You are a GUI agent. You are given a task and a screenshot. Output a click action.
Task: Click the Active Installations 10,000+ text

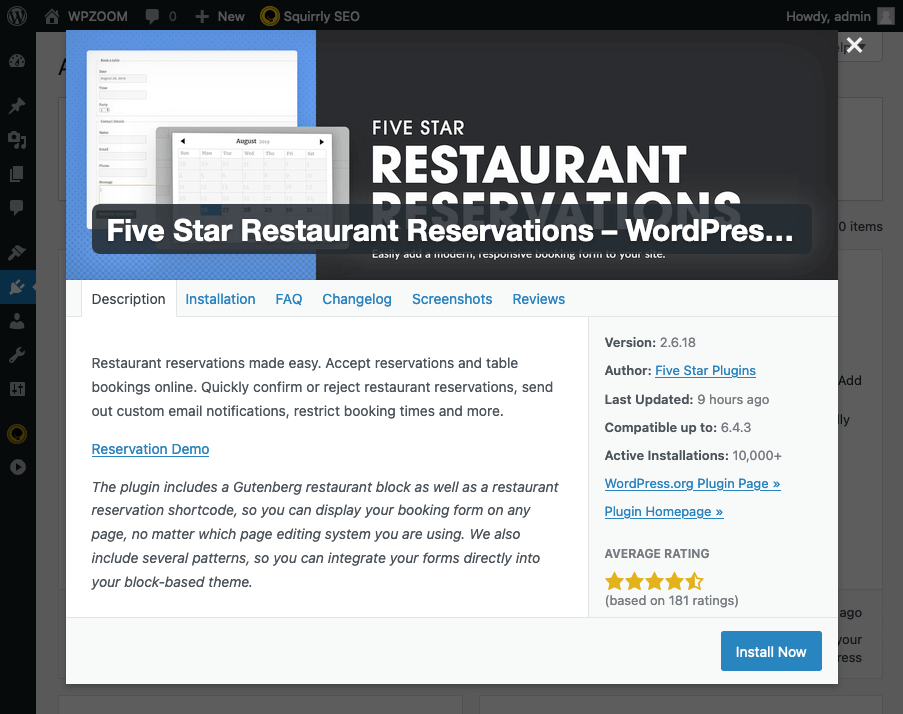pyautogui.click(x=693, y=455)
